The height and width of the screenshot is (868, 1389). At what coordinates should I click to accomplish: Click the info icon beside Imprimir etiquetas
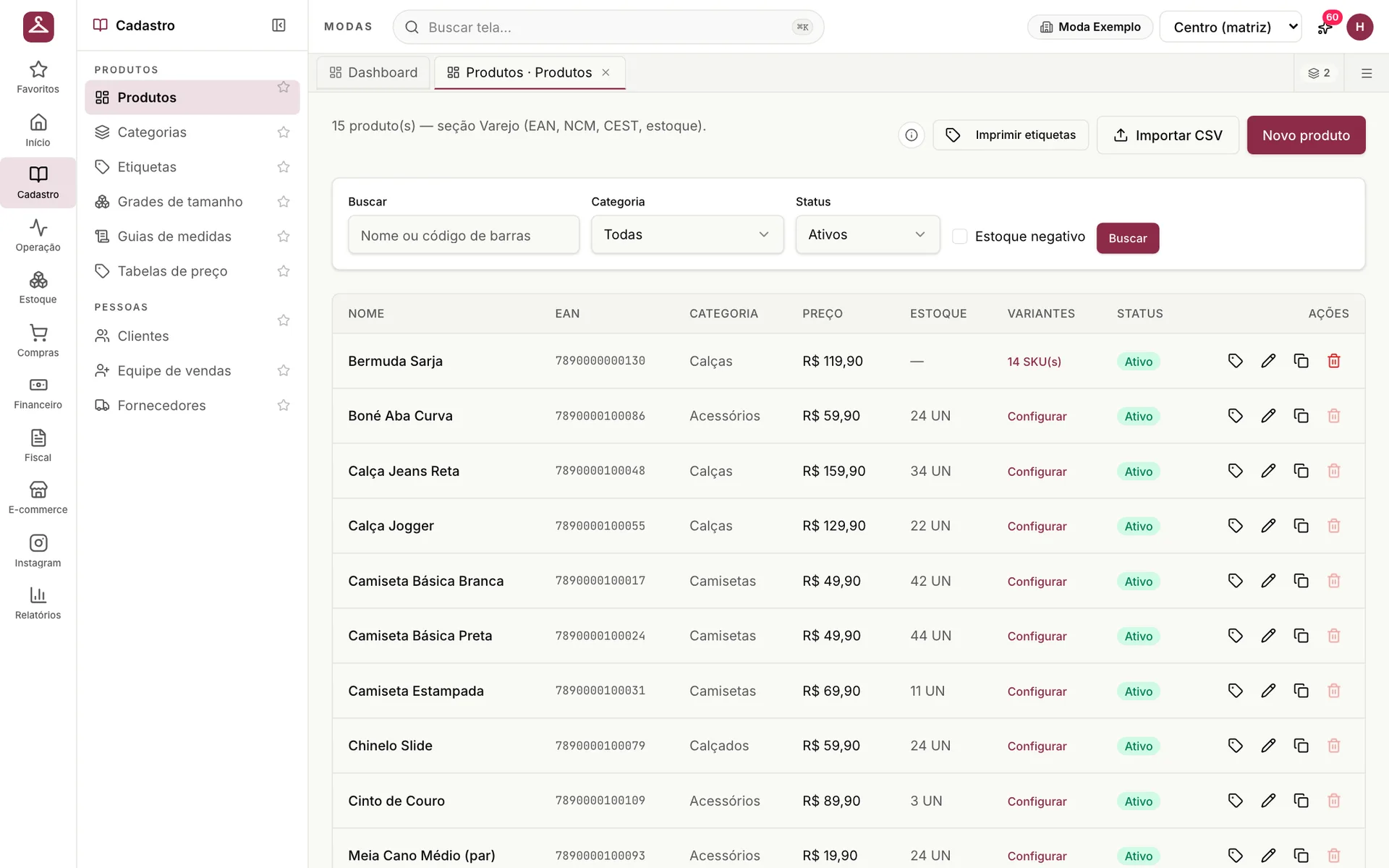[912, 135]
